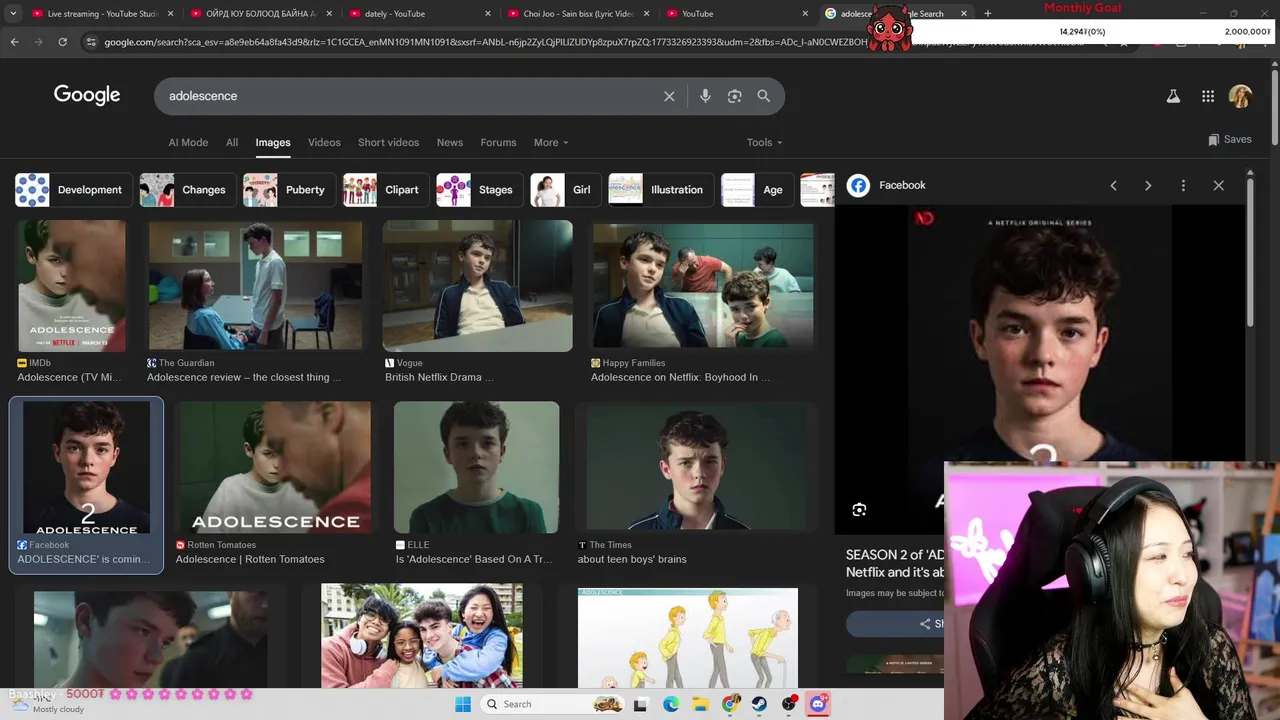Open the tab search dropdown in Chrome

pos(13,13)
